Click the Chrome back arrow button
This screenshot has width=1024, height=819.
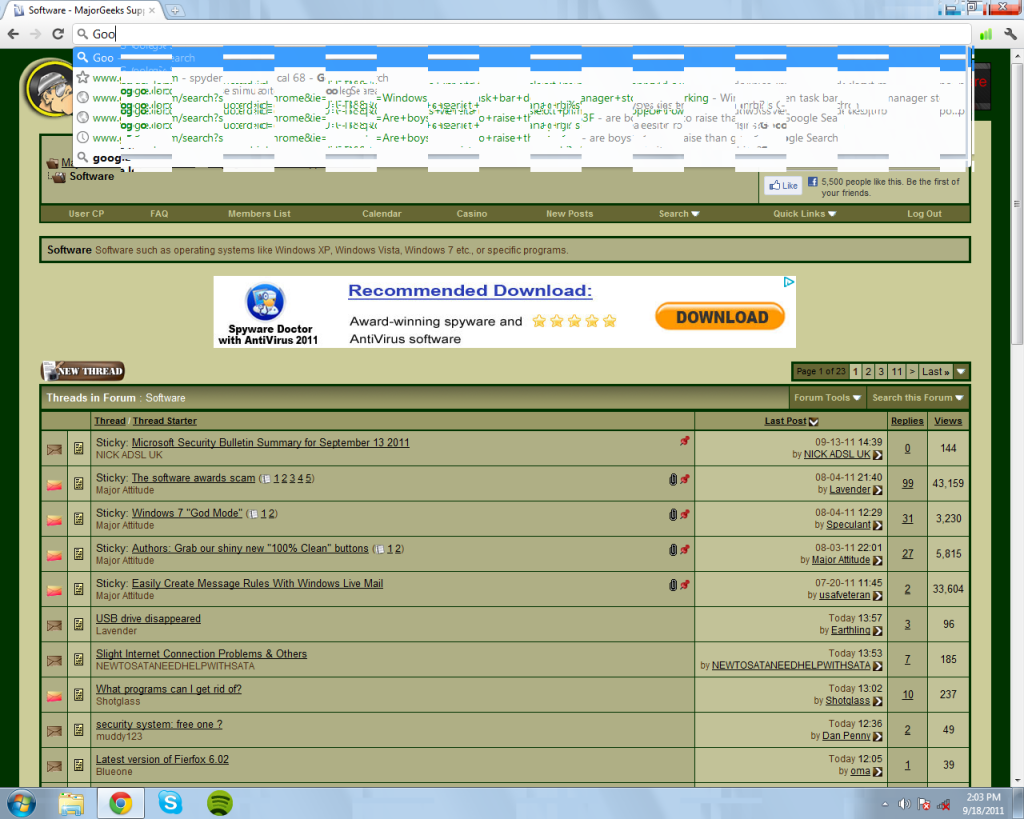[13, 34]
